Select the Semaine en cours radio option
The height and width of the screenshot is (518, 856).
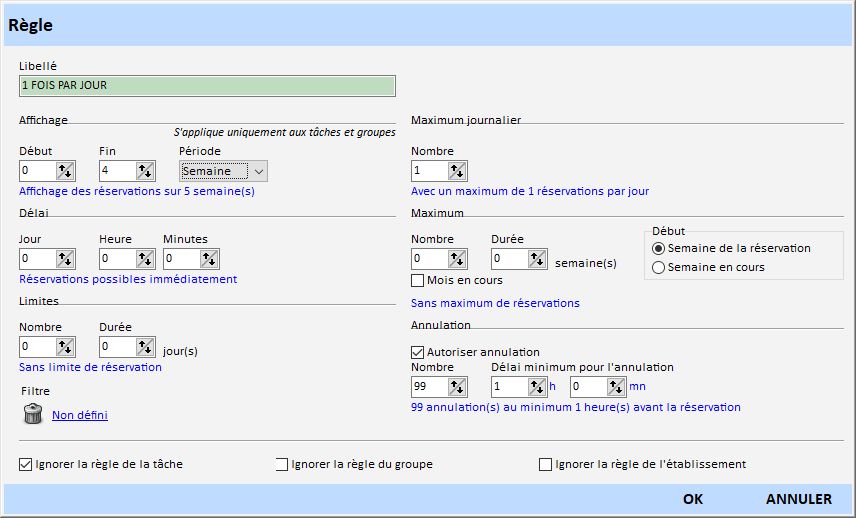658,267
